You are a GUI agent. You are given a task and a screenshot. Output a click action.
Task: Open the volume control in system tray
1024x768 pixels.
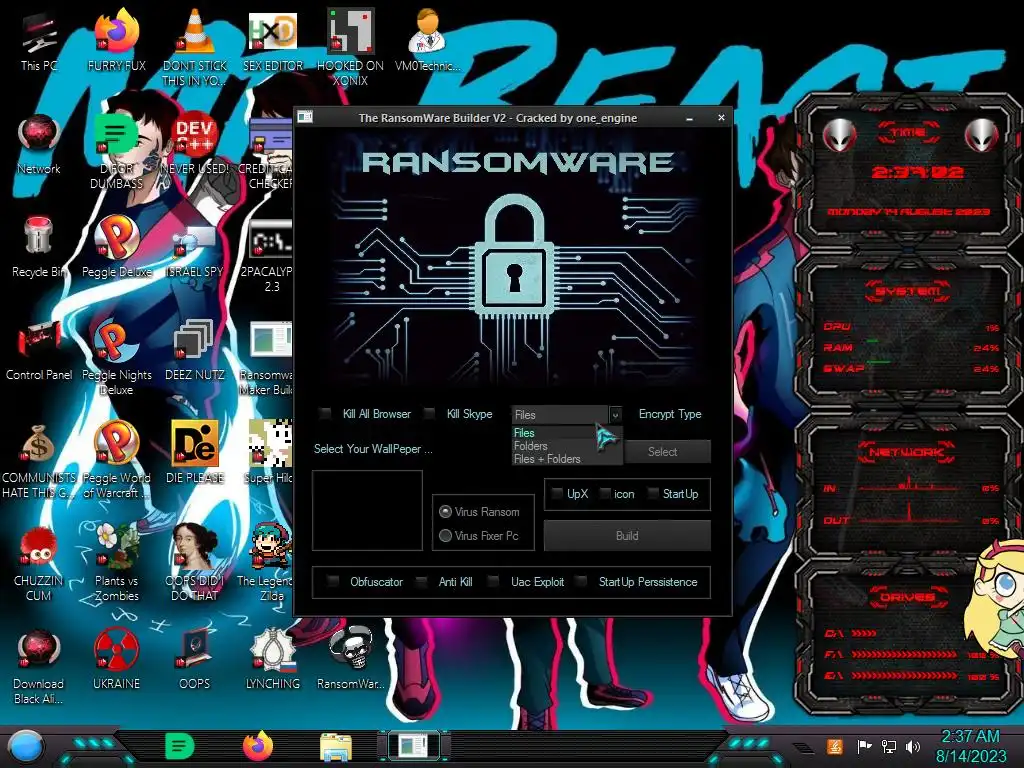(913, 746)
